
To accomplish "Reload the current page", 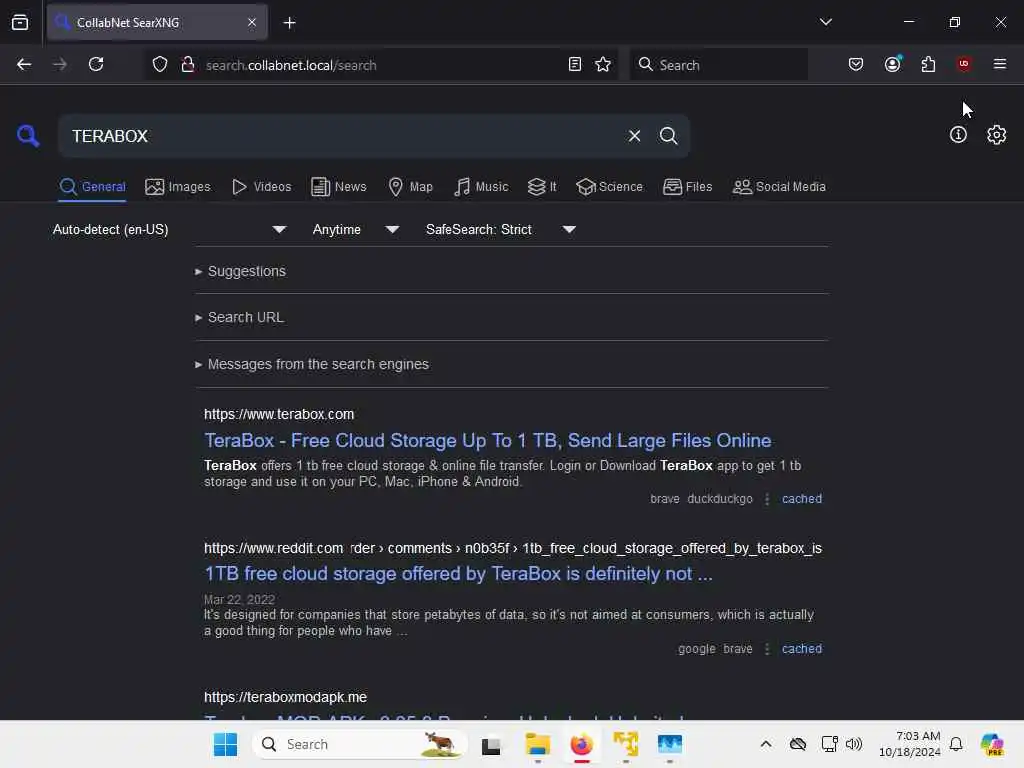I will tap(96, 65).
